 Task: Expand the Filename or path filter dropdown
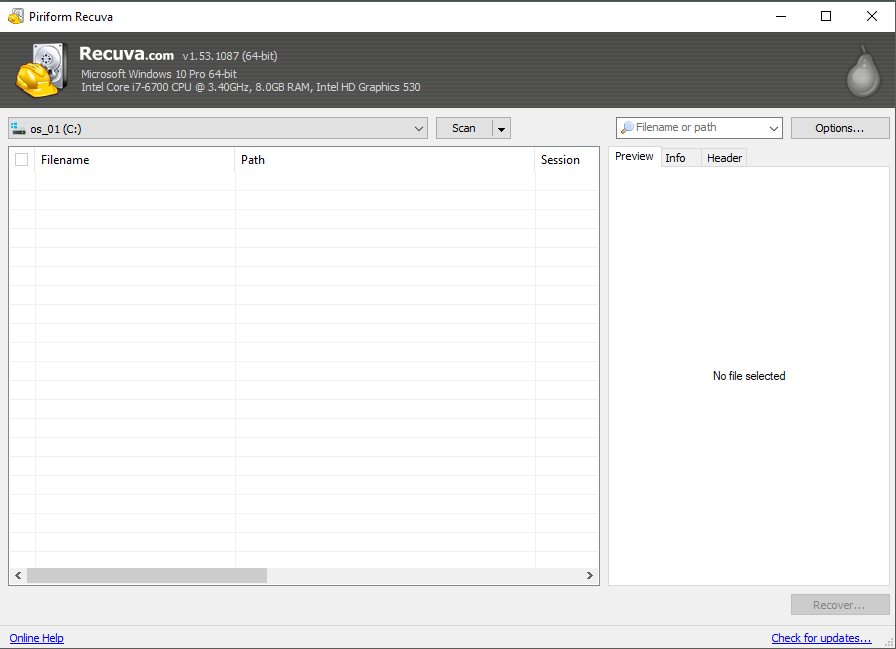point(773,128)
